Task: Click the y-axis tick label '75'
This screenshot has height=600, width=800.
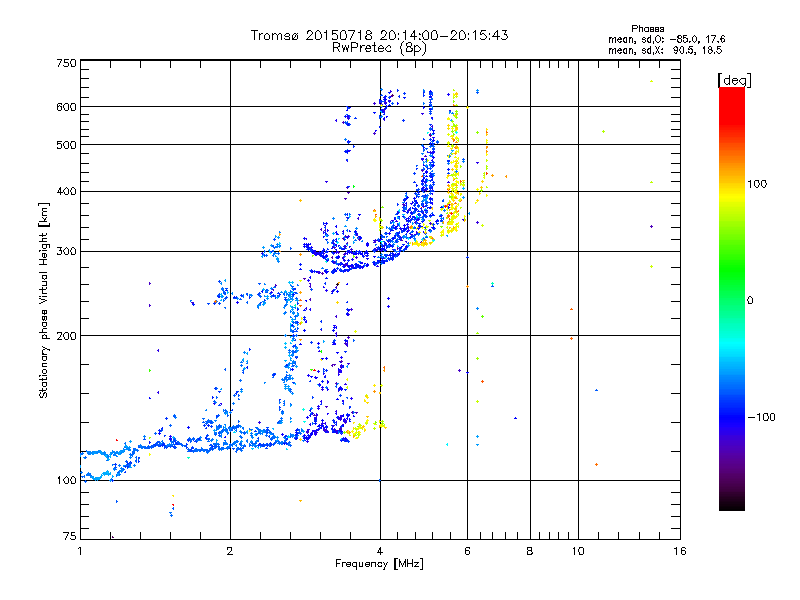Action: (70, 536)
